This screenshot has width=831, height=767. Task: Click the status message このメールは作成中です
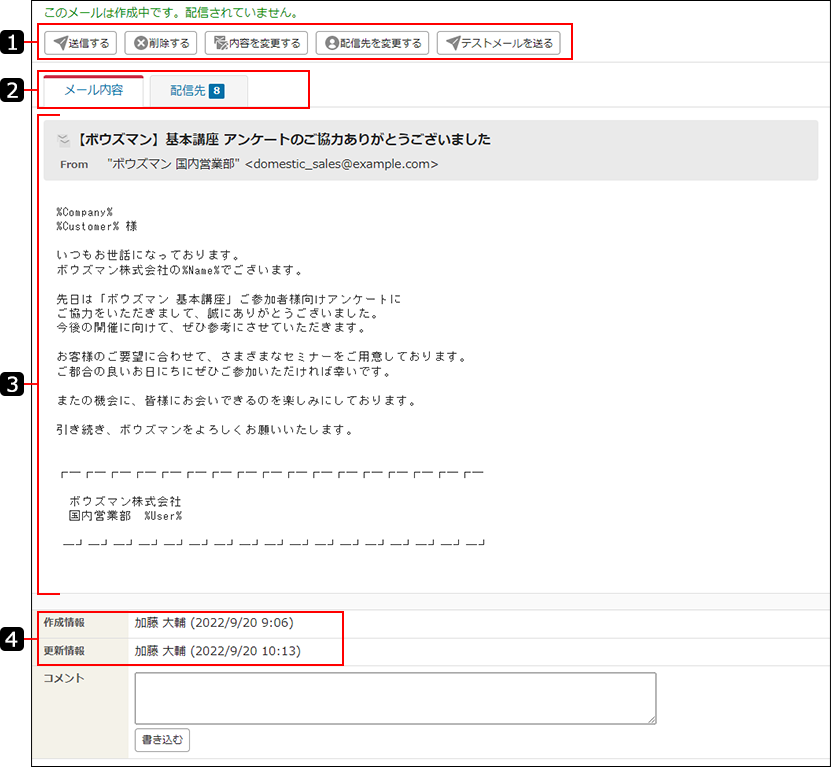click(x=171, y=13)
